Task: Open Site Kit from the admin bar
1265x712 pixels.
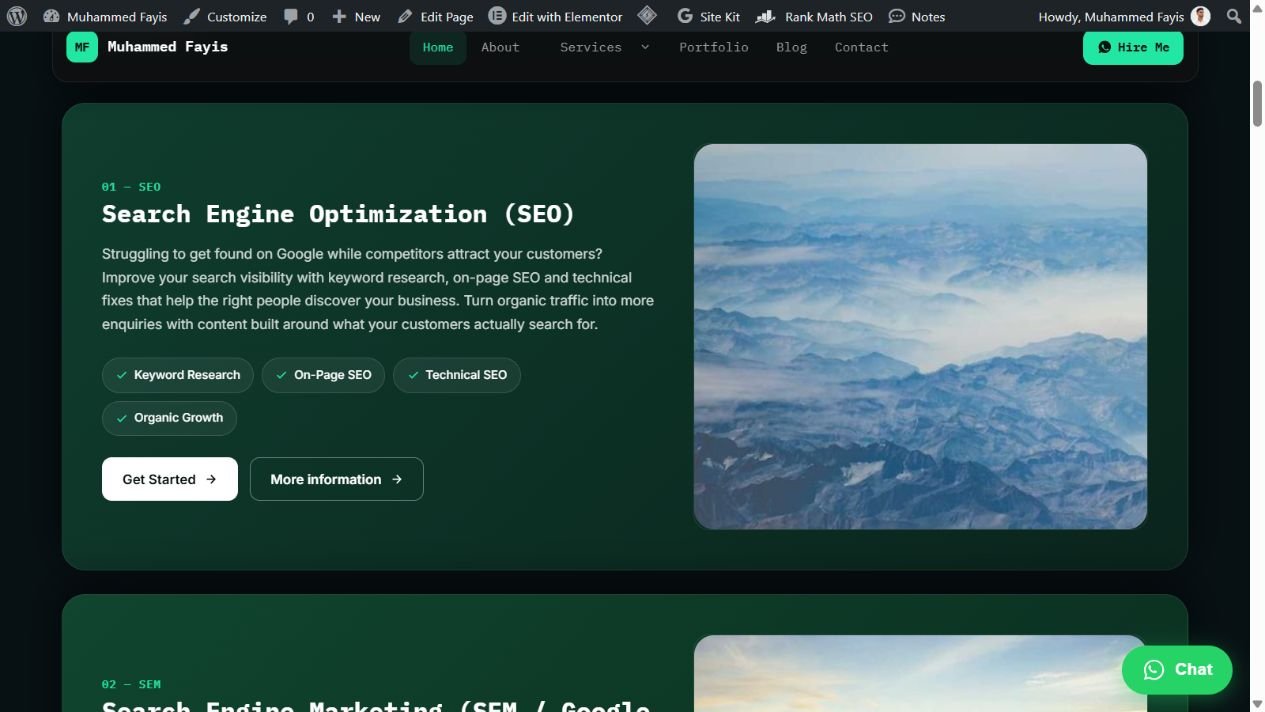Action: click(708, 16)
